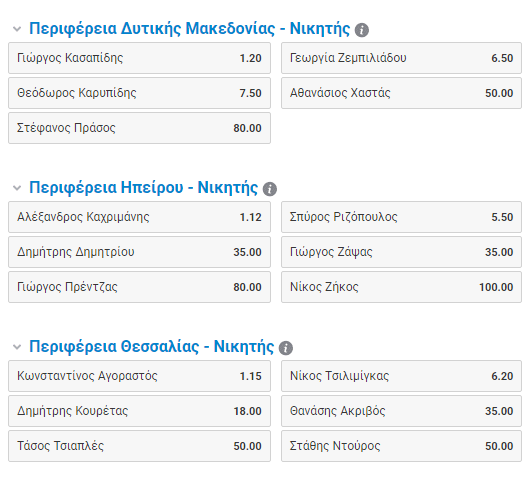Collapse the Περιφέρεια Ηπείρου section chevron
This screenshot has width=531, height=486.
[x=17, y=188]
